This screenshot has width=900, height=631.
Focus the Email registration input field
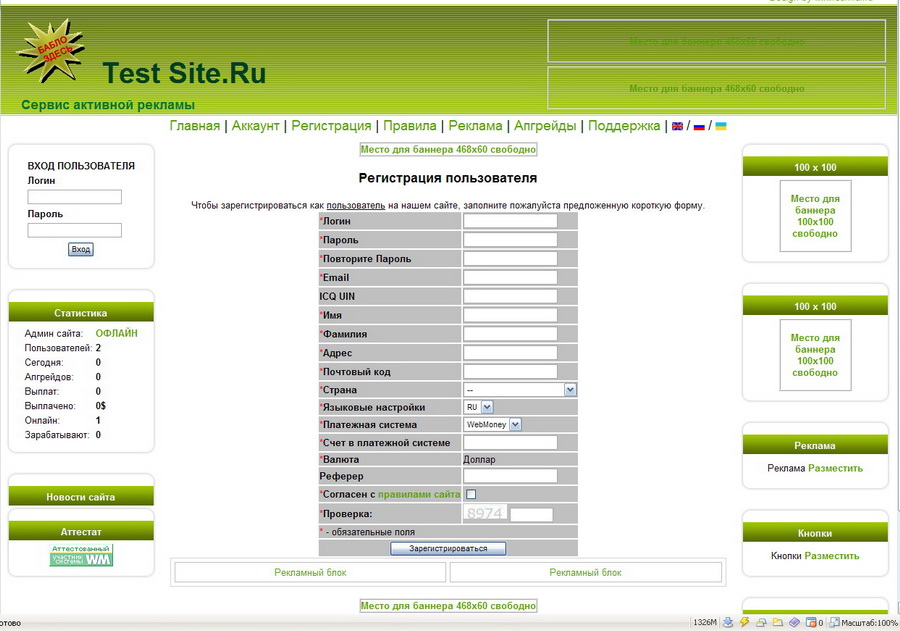[510, 277]
